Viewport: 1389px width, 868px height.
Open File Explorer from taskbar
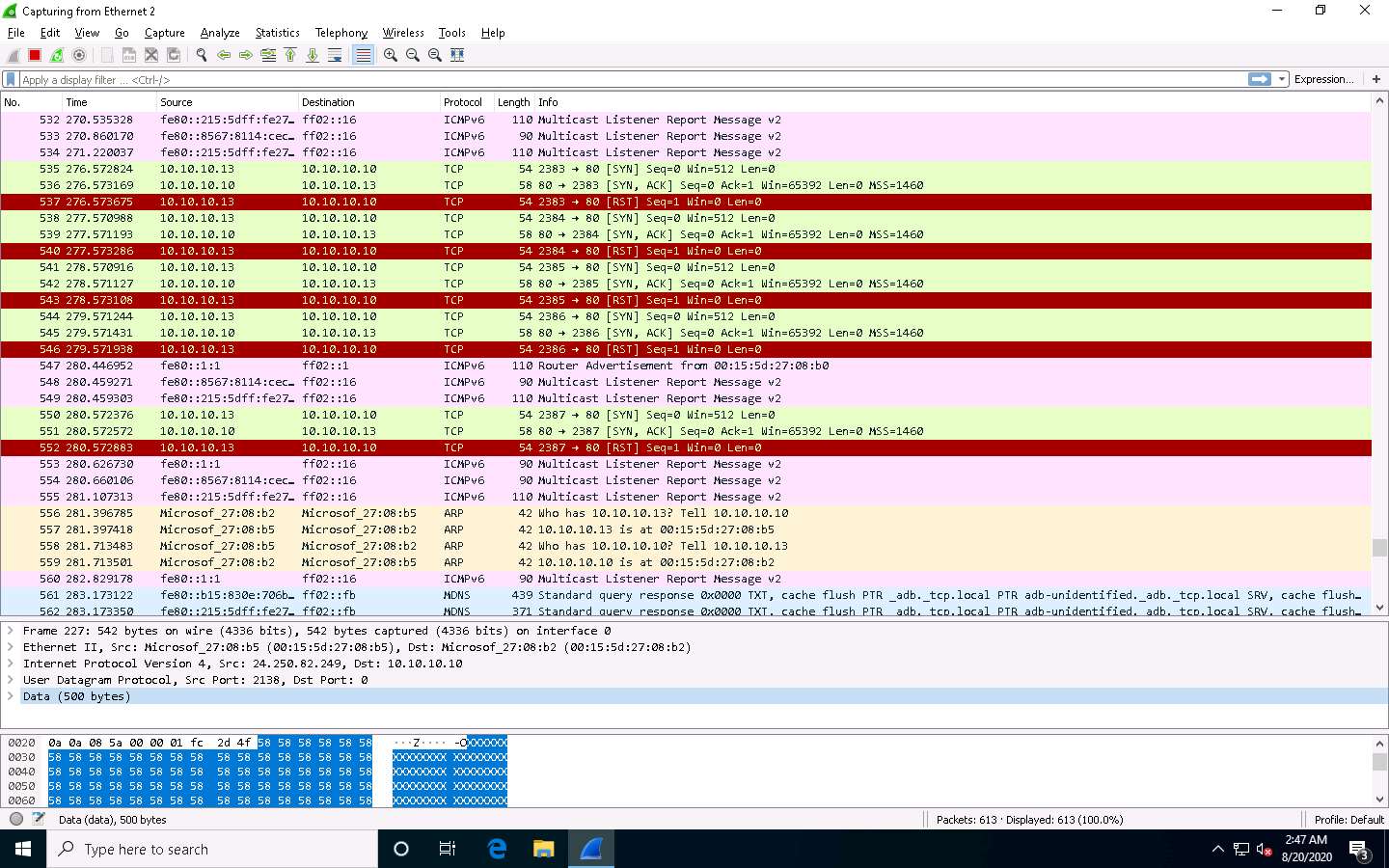point(544,849)
